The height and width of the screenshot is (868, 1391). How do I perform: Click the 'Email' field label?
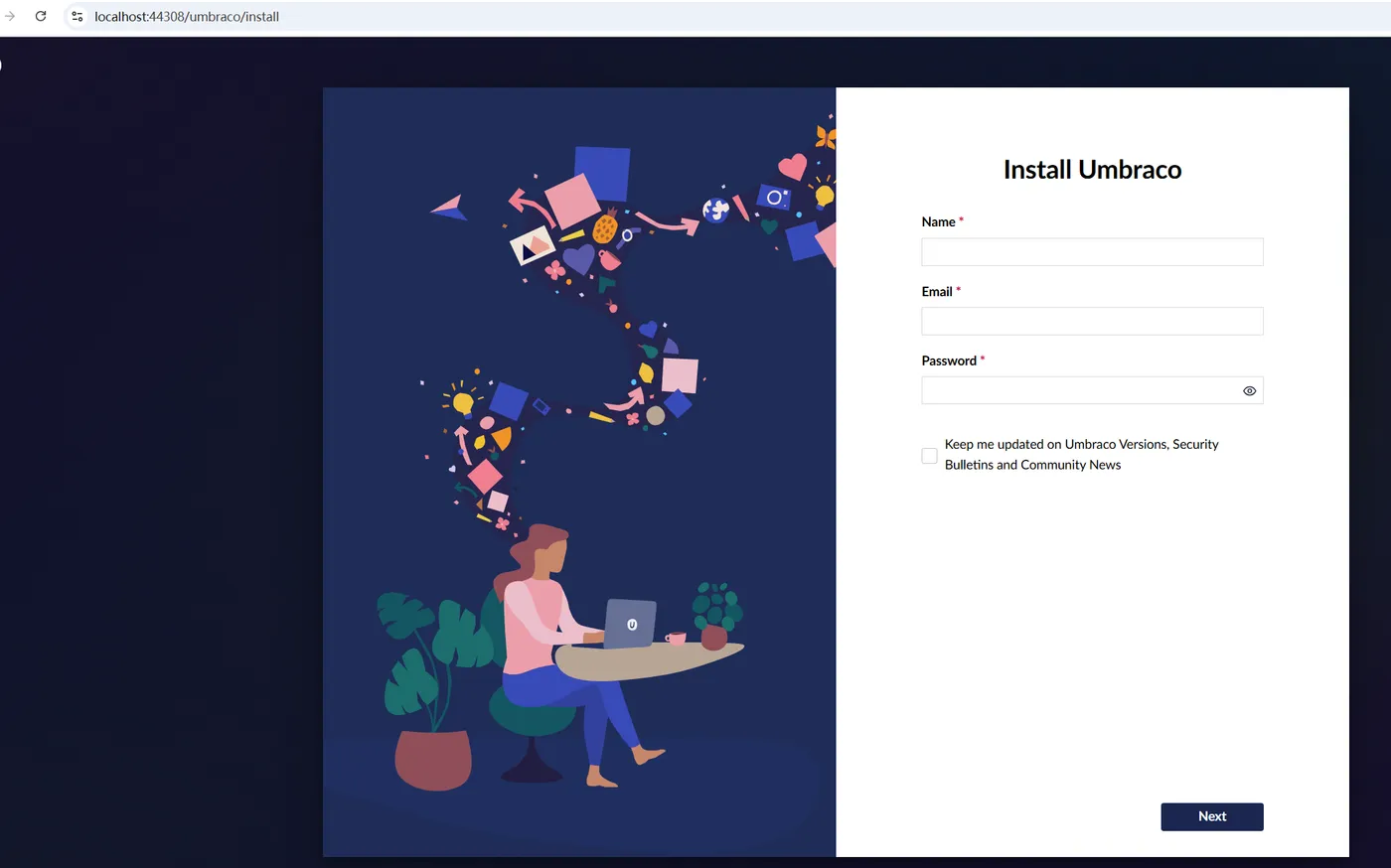pyautogui.click(x=937, y=291)
